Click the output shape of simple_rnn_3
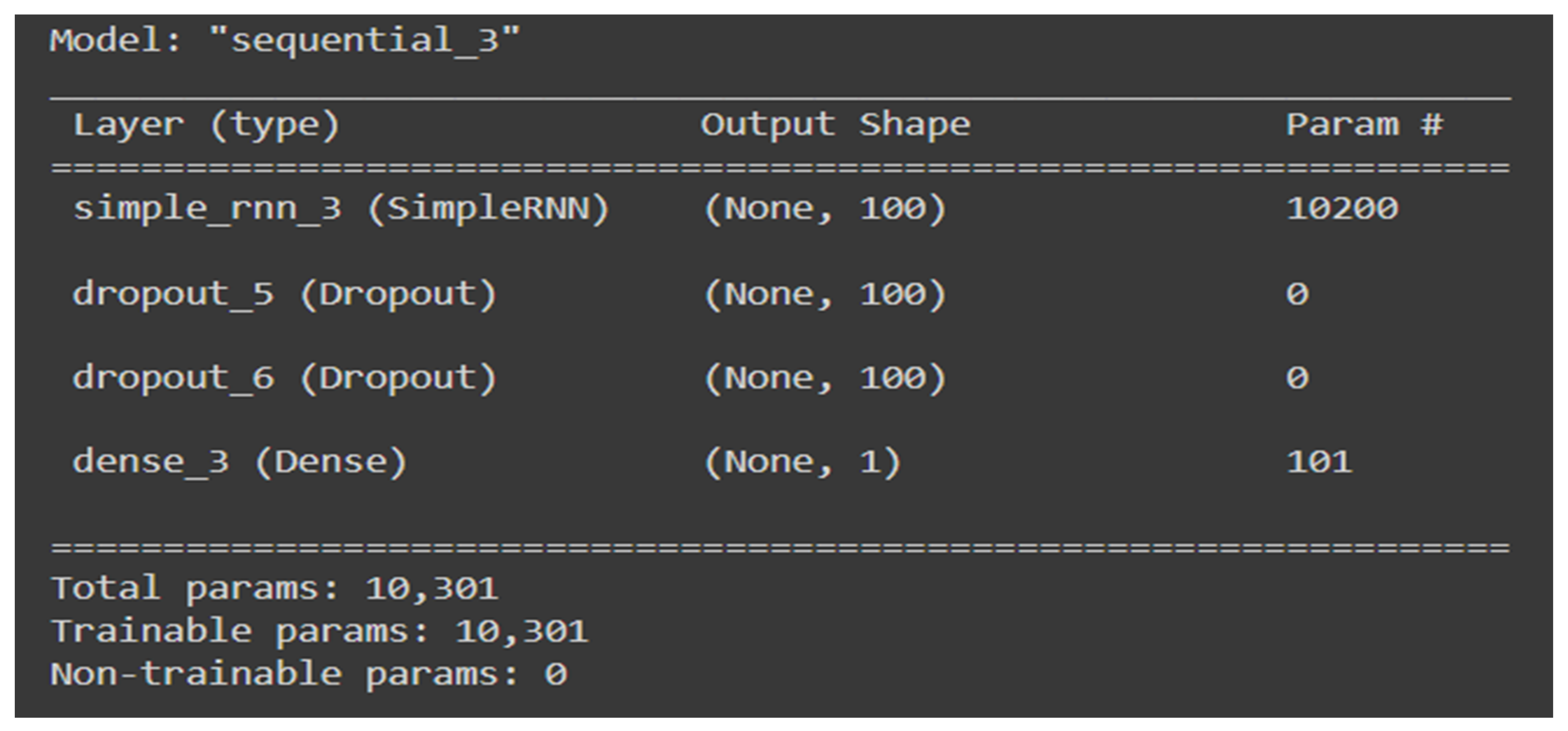This screenshot has width=1568, height=731. click(824, 209)
